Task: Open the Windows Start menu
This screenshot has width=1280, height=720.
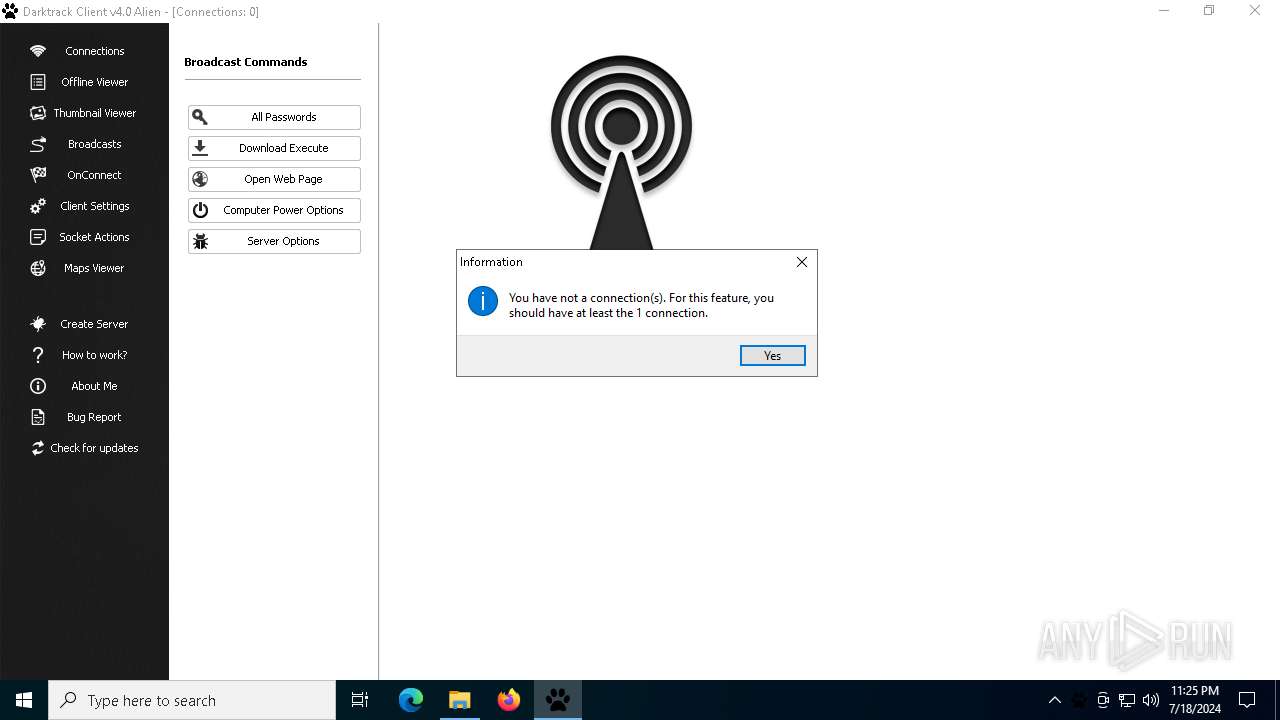Action: click(x=24, y=700)
